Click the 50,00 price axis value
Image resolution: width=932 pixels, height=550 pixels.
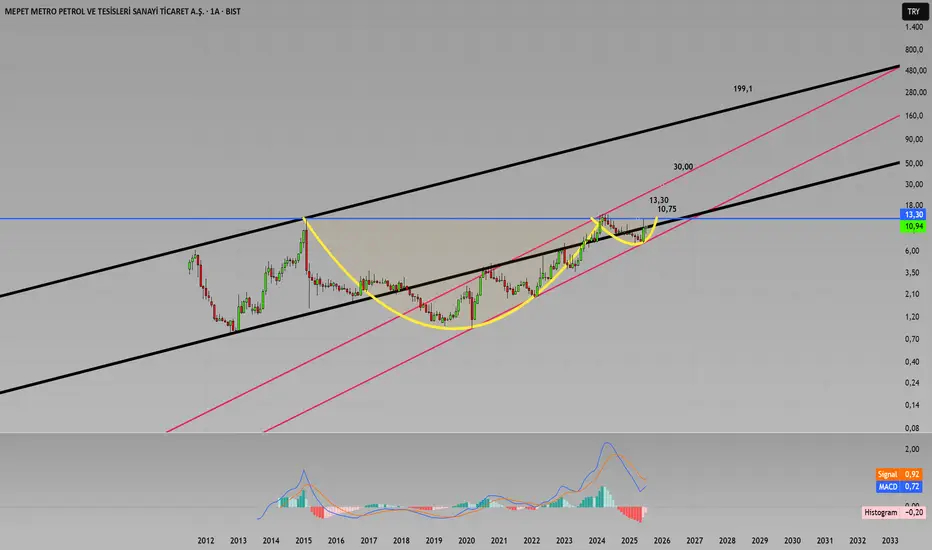tap(914, 164)
